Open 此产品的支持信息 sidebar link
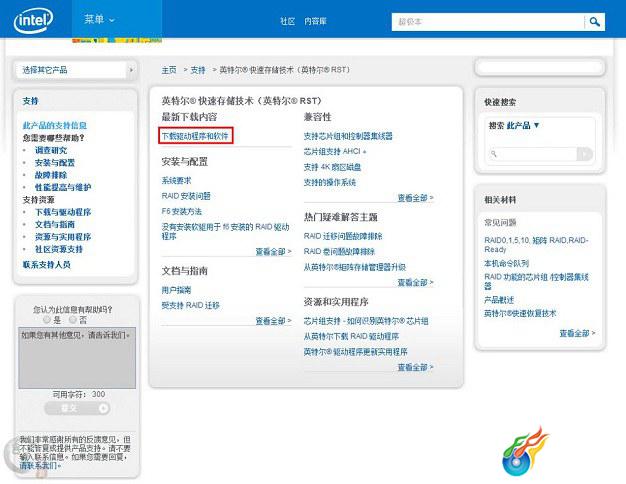 click(x=55, y=125)
